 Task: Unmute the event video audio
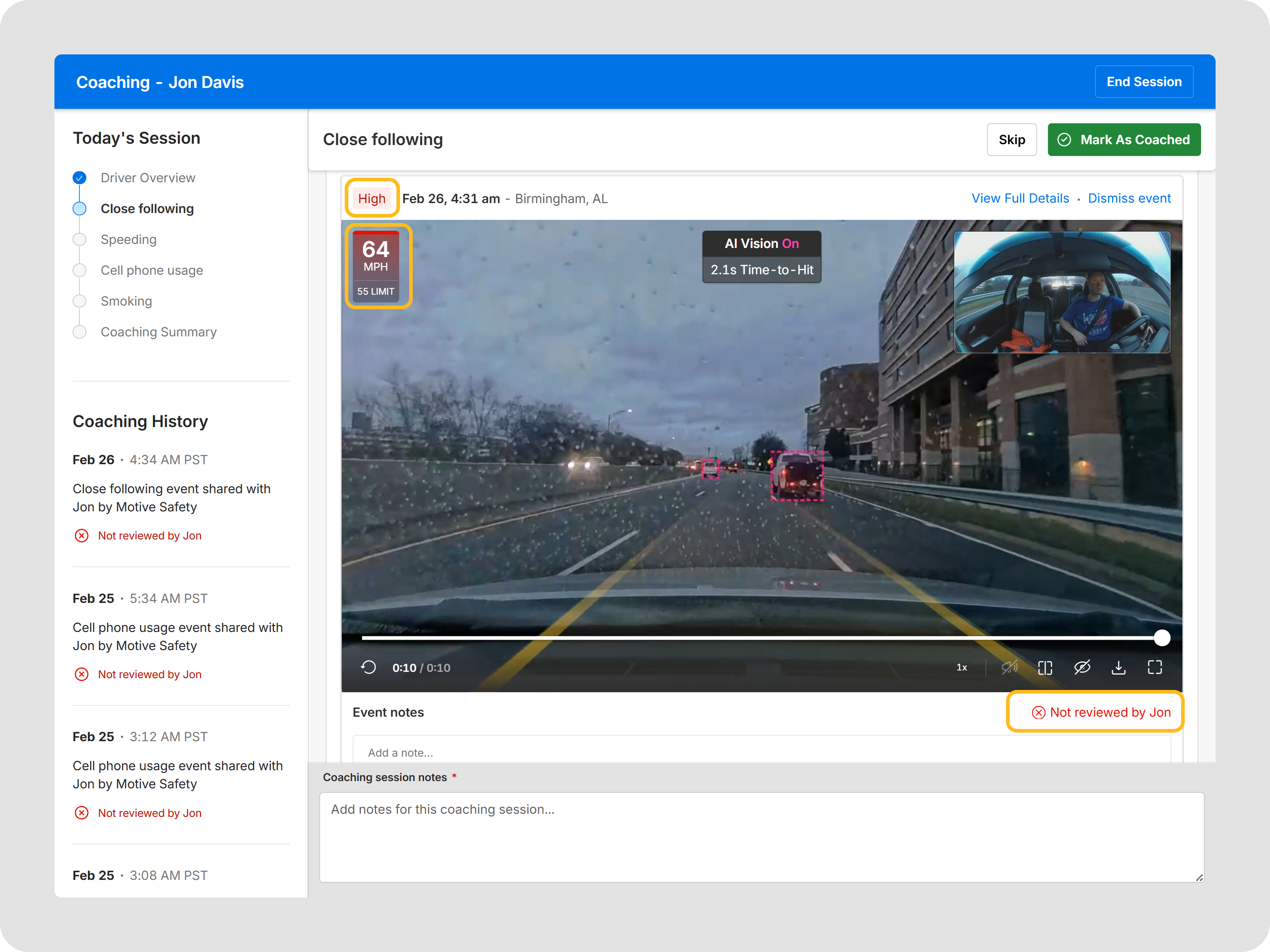click(1009, 667)
